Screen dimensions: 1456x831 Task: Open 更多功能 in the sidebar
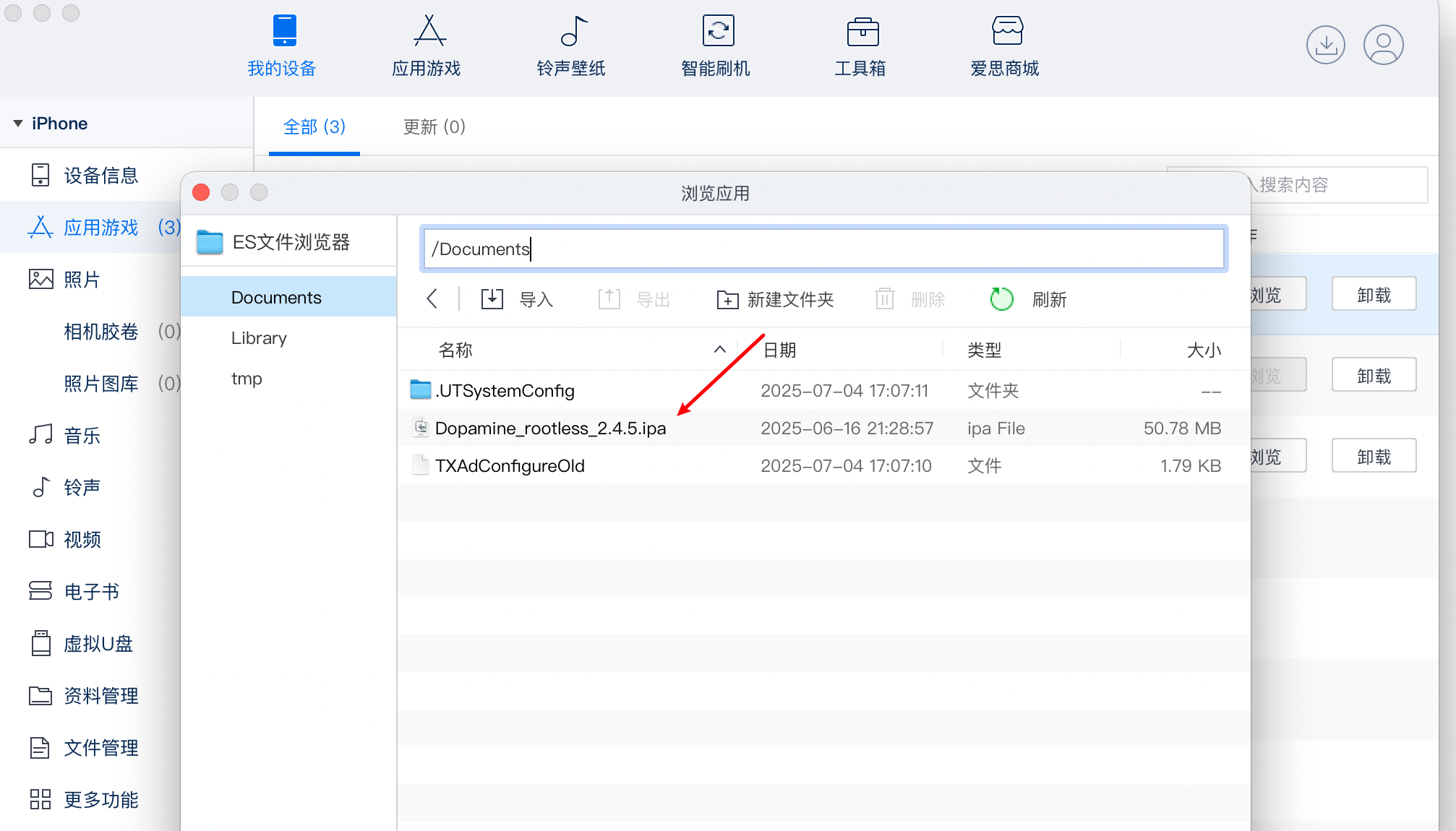[x=90, y=800]
